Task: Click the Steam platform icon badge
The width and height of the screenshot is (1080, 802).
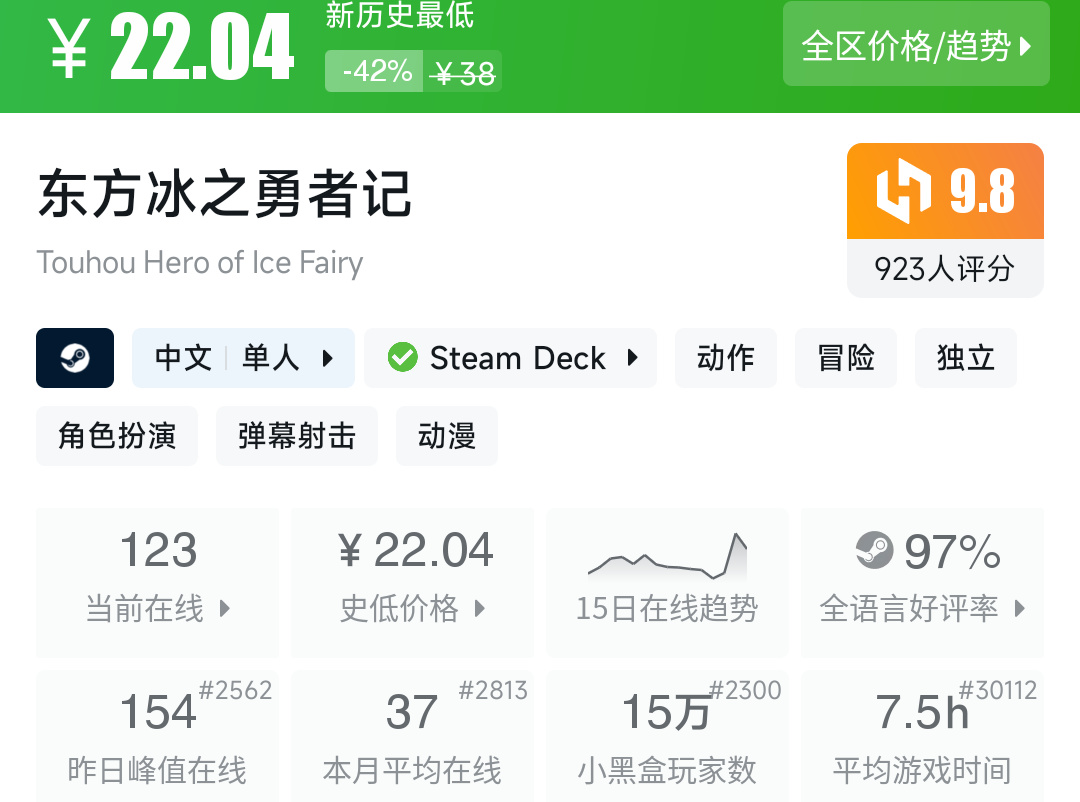Action: [x=75, y=358]
